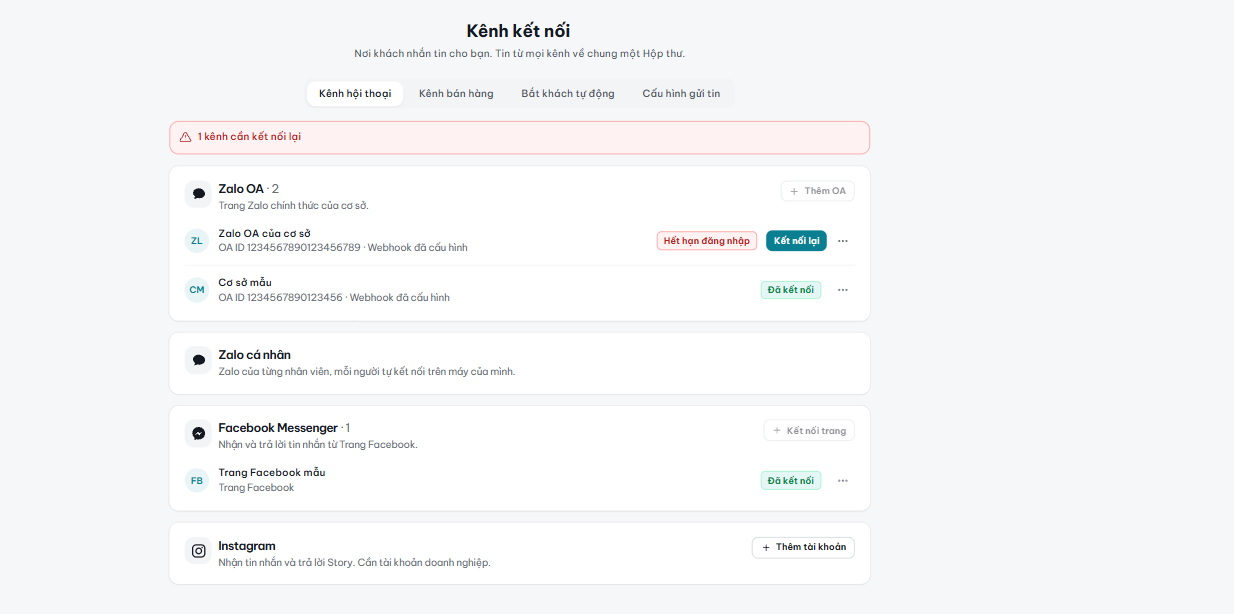Click Đã kết nối badge for Cơ sở mẫu

click(x=791, y=290)
